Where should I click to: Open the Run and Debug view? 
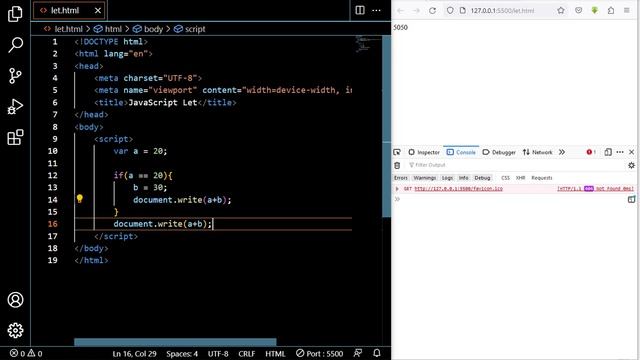click(15, 107)
